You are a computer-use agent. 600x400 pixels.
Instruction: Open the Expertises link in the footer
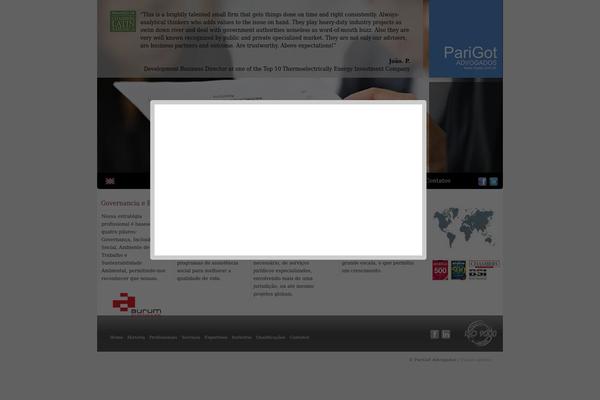click(216, 337)
